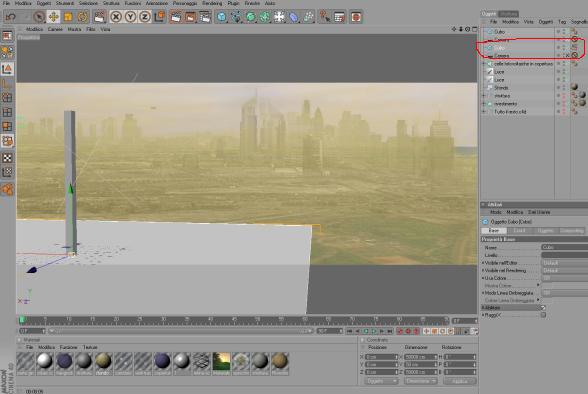Click the material tag on Sfondo
Viewport: 588px width, 394px height.
574,87
